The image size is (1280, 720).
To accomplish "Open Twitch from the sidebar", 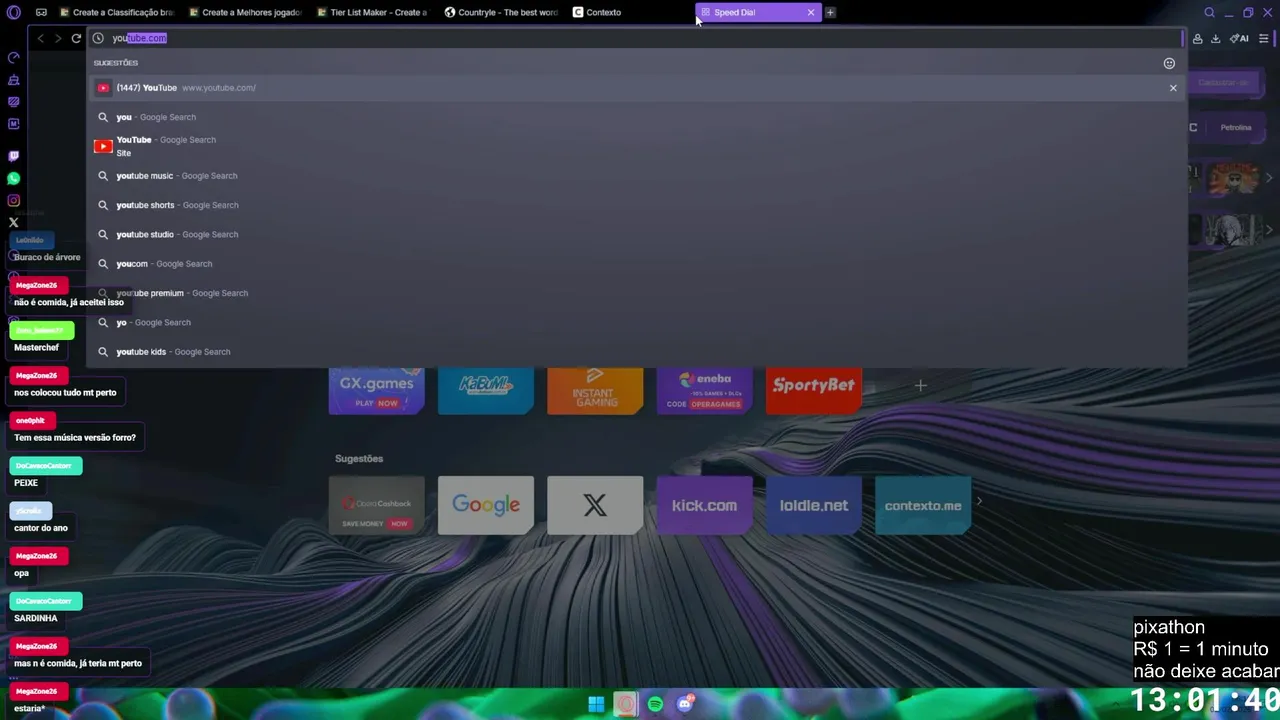I will click(14, 156).
